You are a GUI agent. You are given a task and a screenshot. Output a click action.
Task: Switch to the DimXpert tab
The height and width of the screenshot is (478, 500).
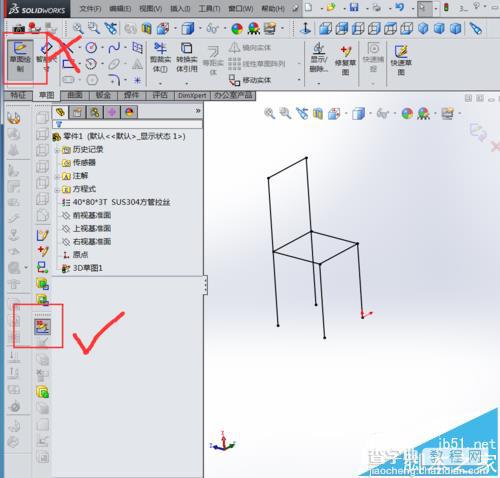(x=192, y=95)
